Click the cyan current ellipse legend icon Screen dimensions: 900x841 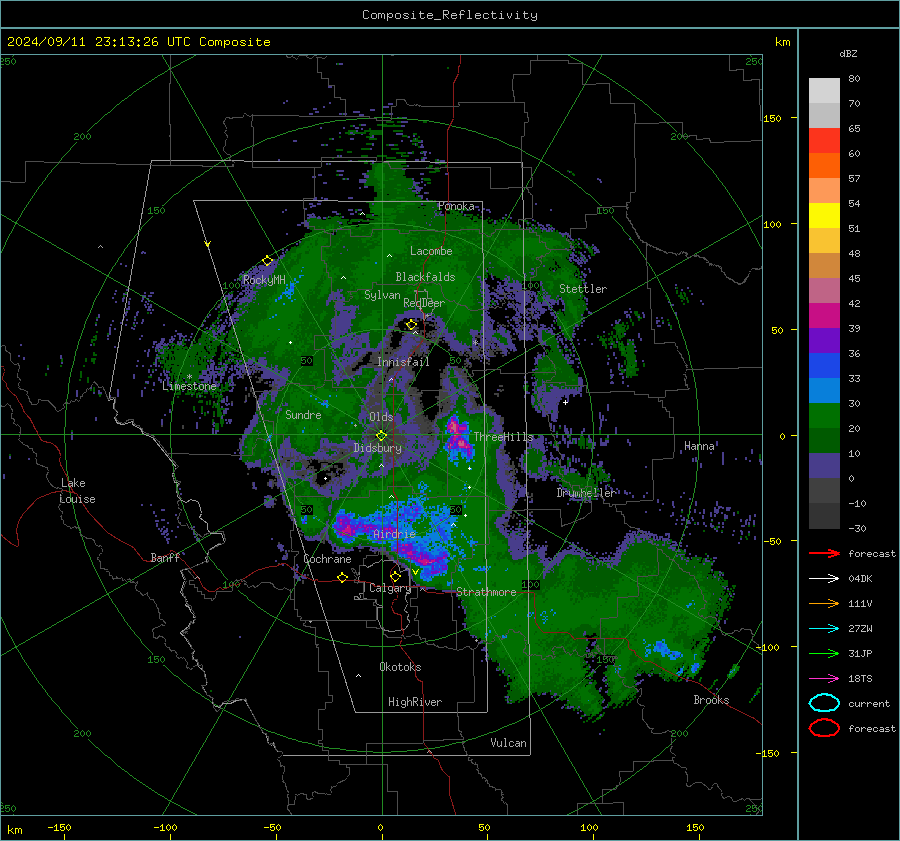point(824,703)
